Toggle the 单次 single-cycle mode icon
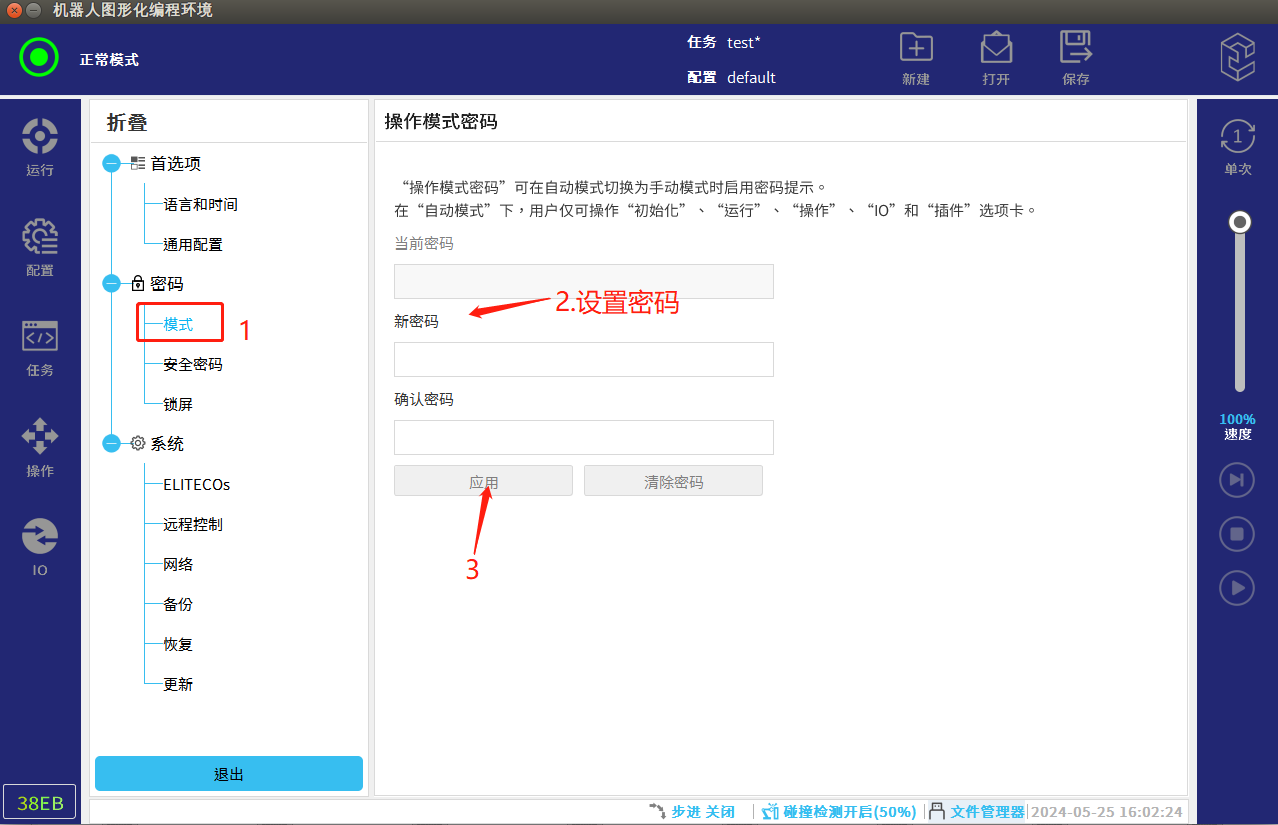Screen dimensions: 1278x825 click(1237, 137)
